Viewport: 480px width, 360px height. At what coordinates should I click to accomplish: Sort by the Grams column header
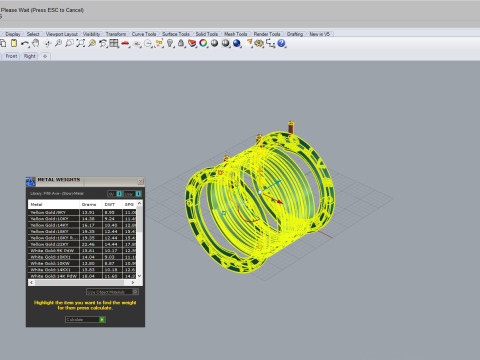91,204
